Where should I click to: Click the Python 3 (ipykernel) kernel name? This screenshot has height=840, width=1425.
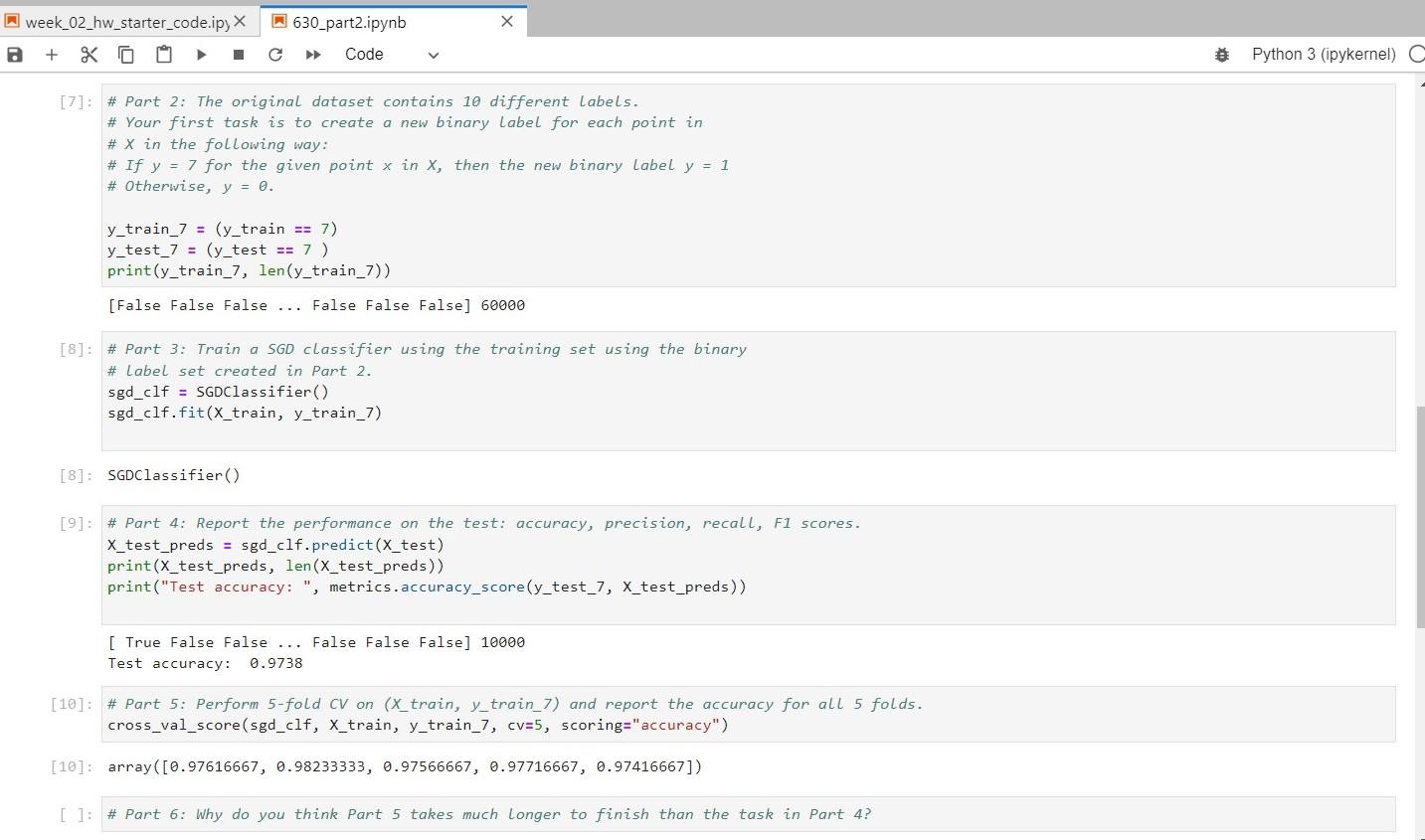(x=1324, y=55)
